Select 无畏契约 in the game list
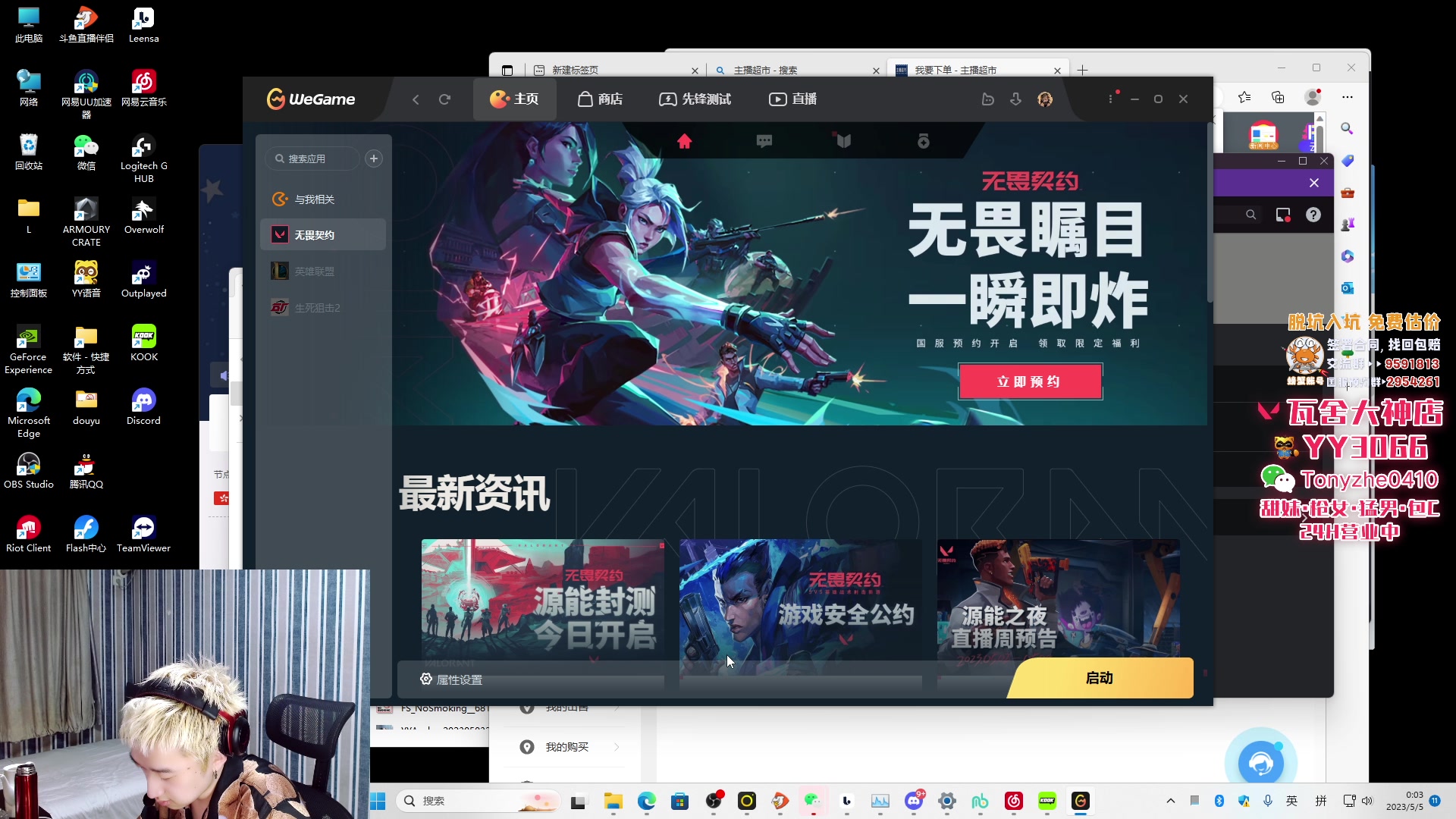The height and width of the screenshot is (819, 1456). [323, 235]
